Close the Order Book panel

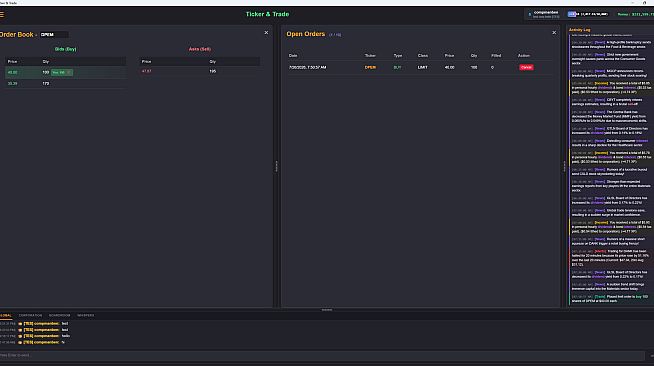pos(266,33)
